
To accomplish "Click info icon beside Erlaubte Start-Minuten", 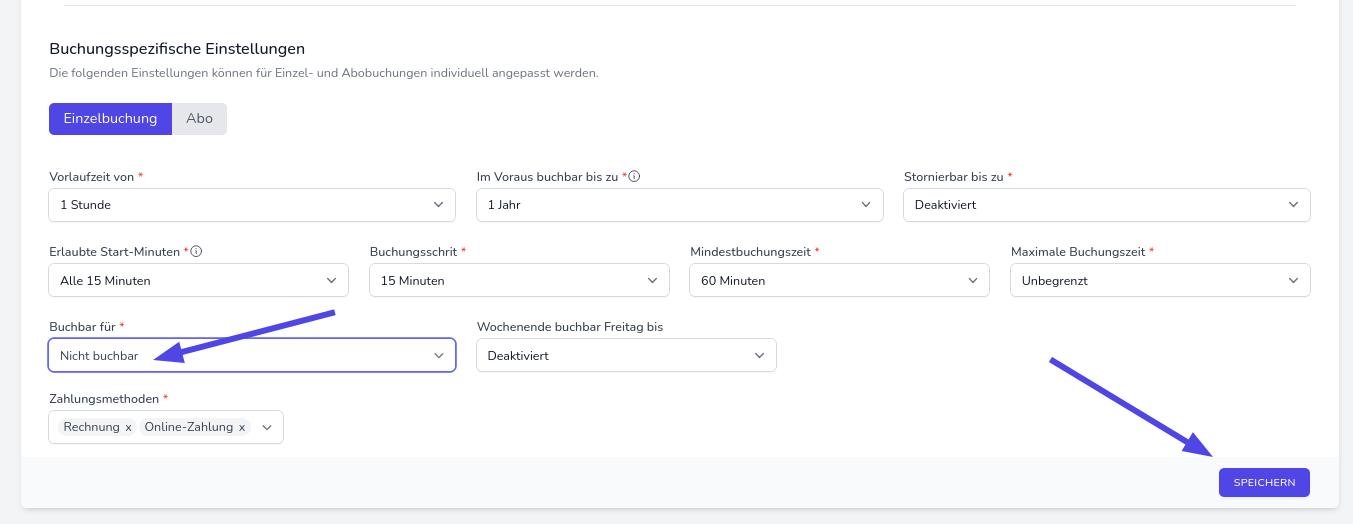I will coord(196,252).
